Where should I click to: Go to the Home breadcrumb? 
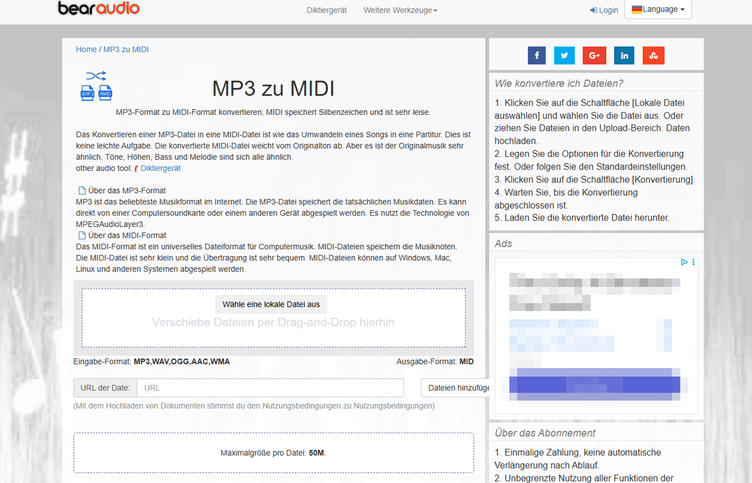point(86,49)
